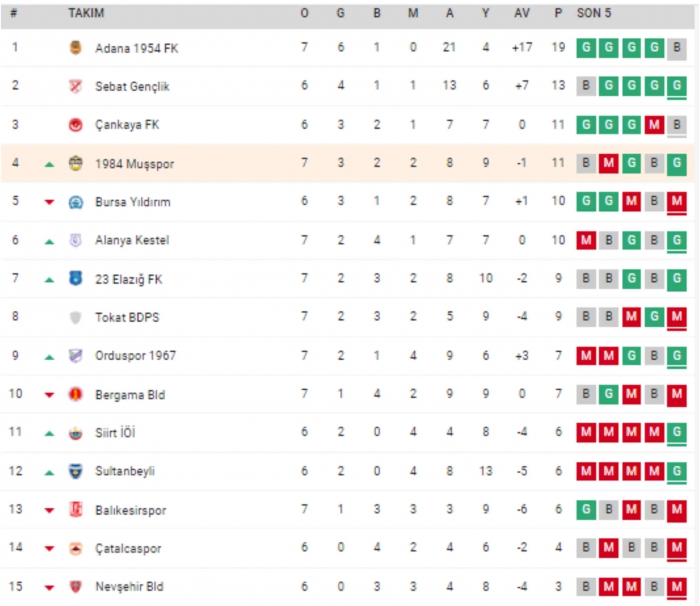Open the Alanya Kestel team link
This screenshot has width=700, height=606.
132,241
